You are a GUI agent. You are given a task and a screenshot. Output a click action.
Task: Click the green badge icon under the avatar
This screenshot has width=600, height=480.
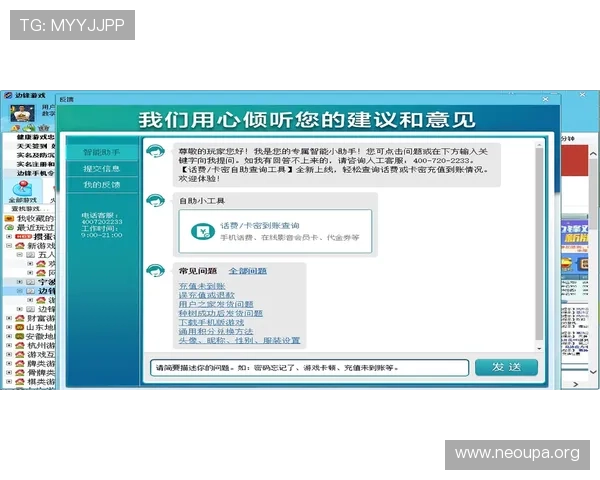pyautogui.click(x=29, y=128)
